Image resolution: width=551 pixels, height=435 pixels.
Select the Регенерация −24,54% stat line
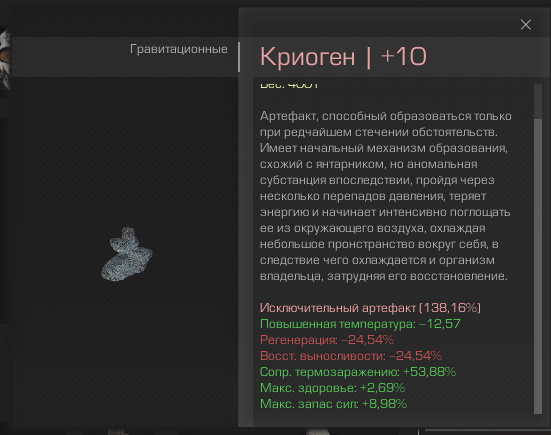(327, 340)
